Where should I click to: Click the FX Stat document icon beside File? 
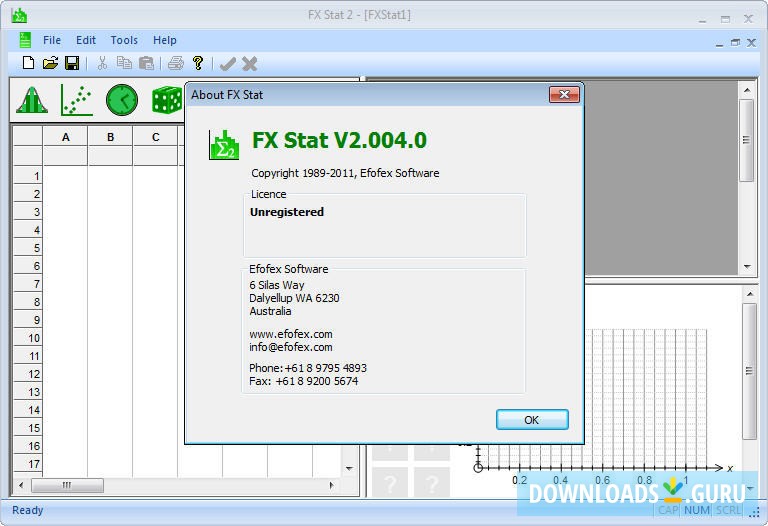[x=25, y=40]
